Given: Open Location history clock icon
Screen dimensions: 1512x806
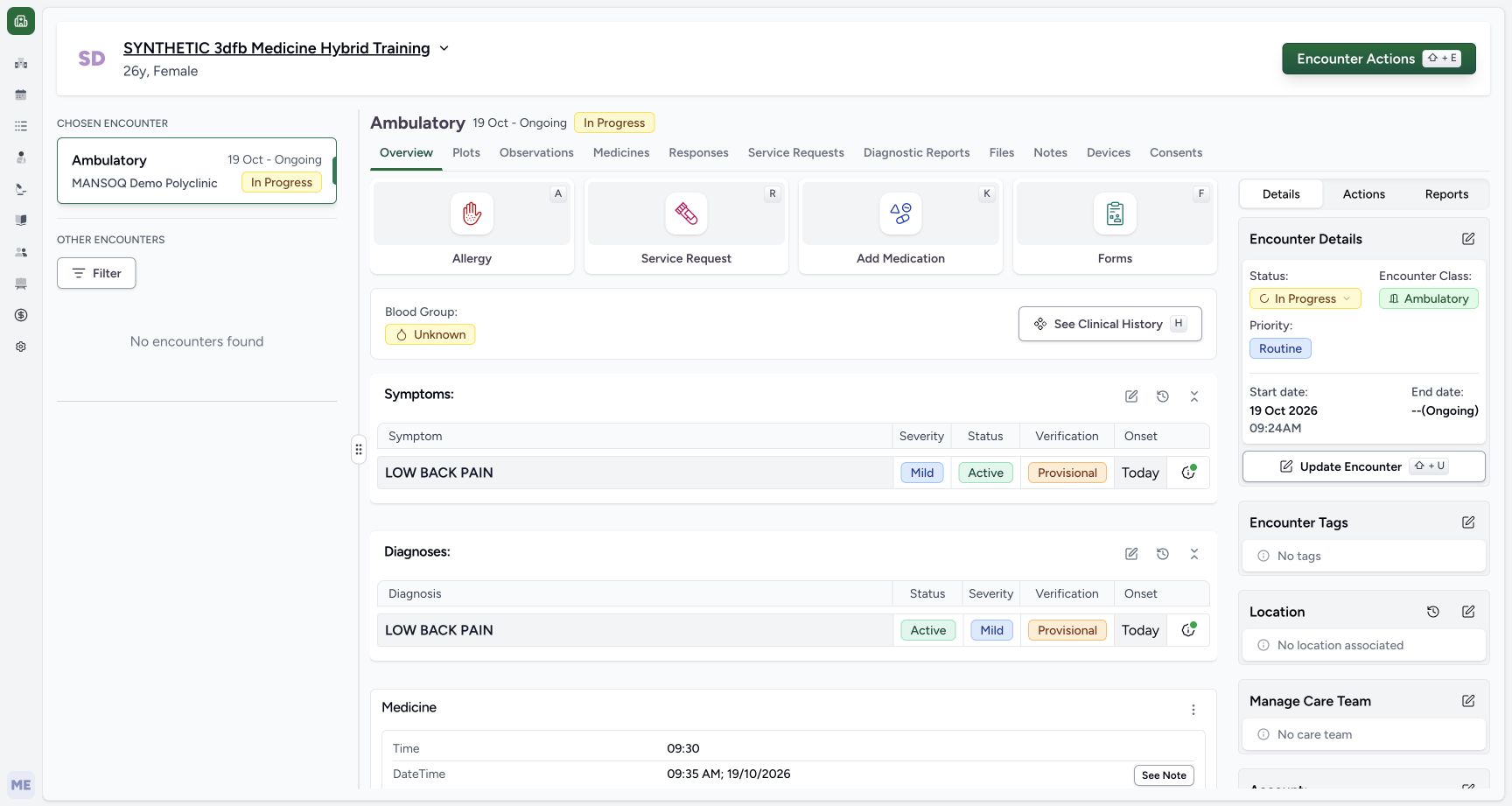Looking at the screenshot, I should pos(1433,612).
